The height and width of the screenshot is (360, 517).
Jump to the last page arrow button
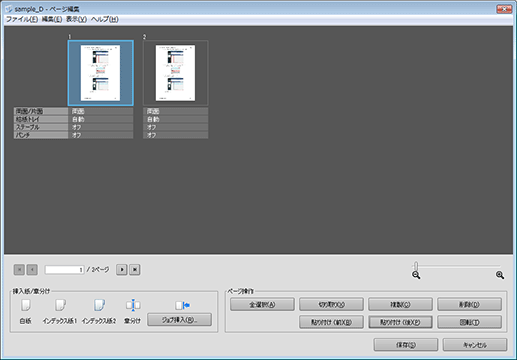tap(135, 269)
